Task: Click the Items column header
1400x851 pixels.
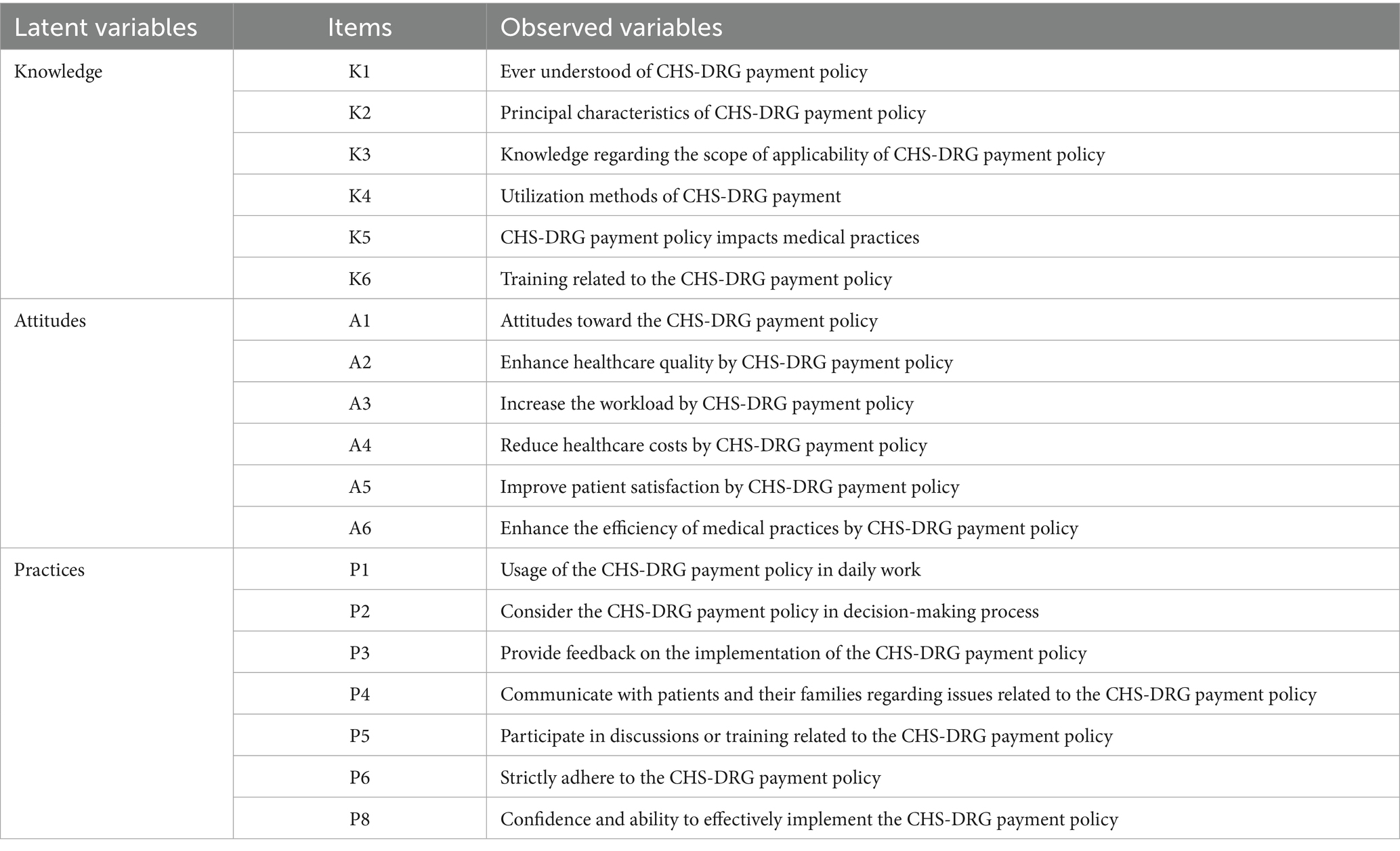Action: pyautogui.click(x=360, y=27)
